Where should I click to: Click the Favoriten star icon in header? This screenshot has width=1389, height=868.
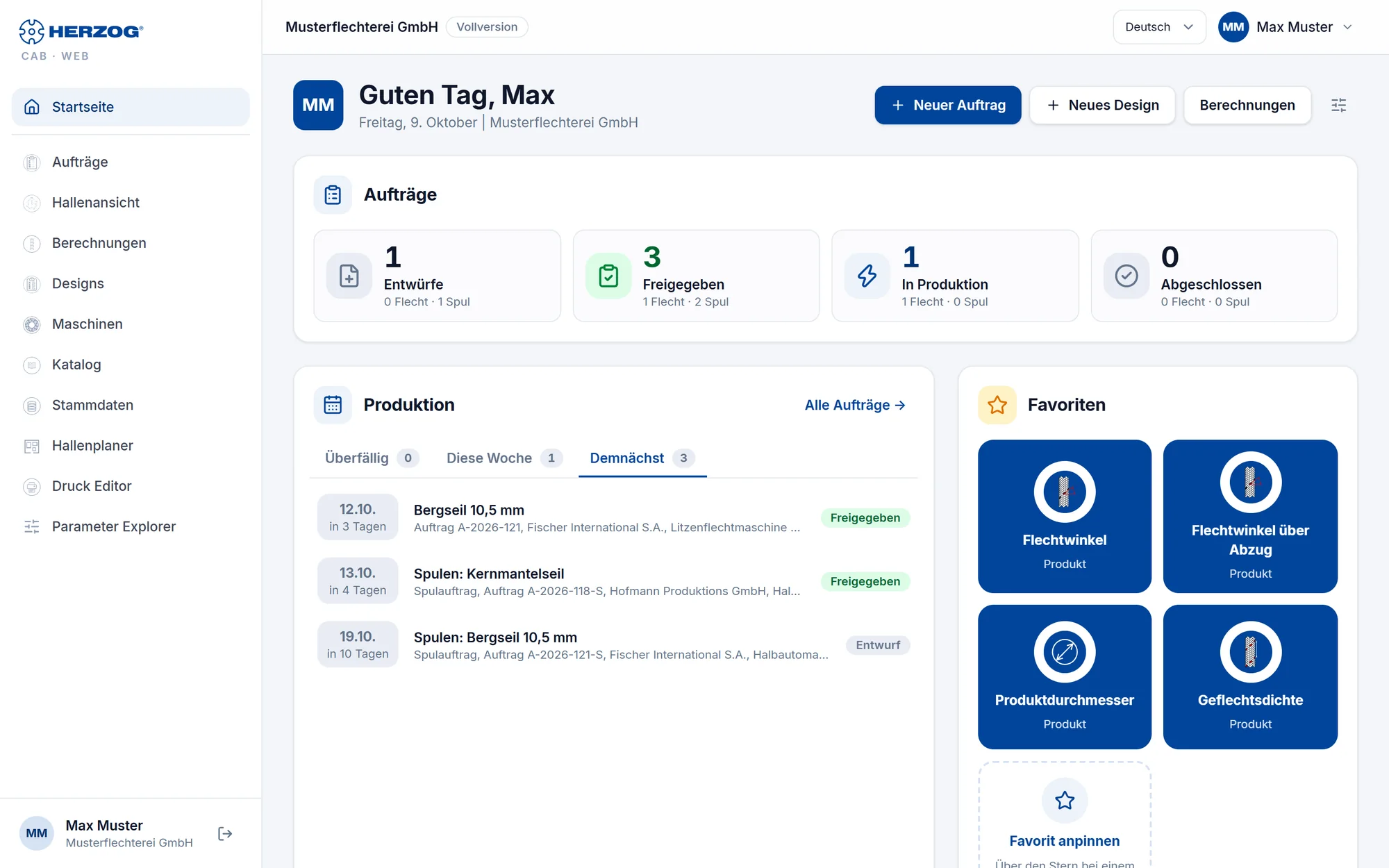(x=997, y=405)
